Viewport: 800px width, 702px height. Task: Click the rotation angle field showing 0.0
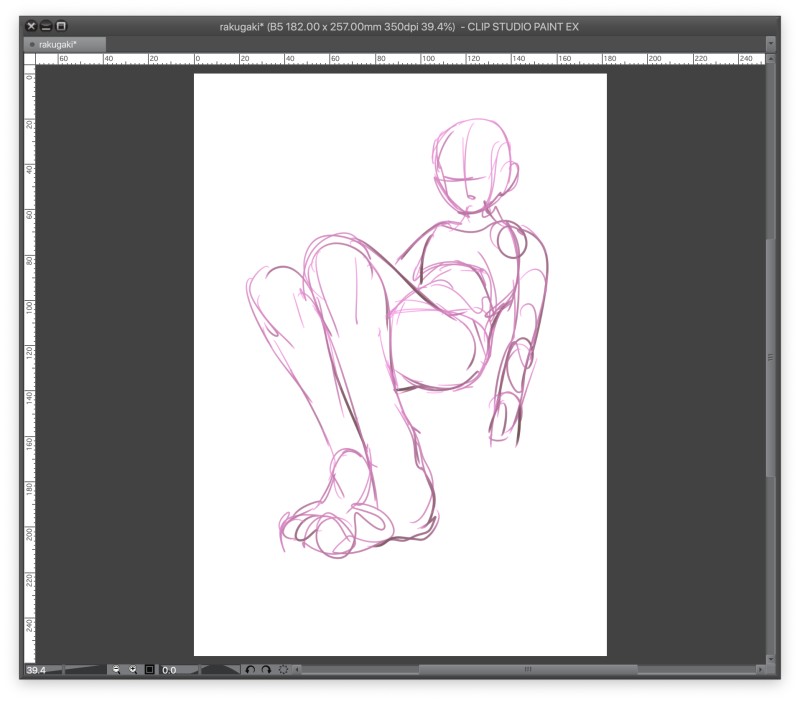(170, 669)
